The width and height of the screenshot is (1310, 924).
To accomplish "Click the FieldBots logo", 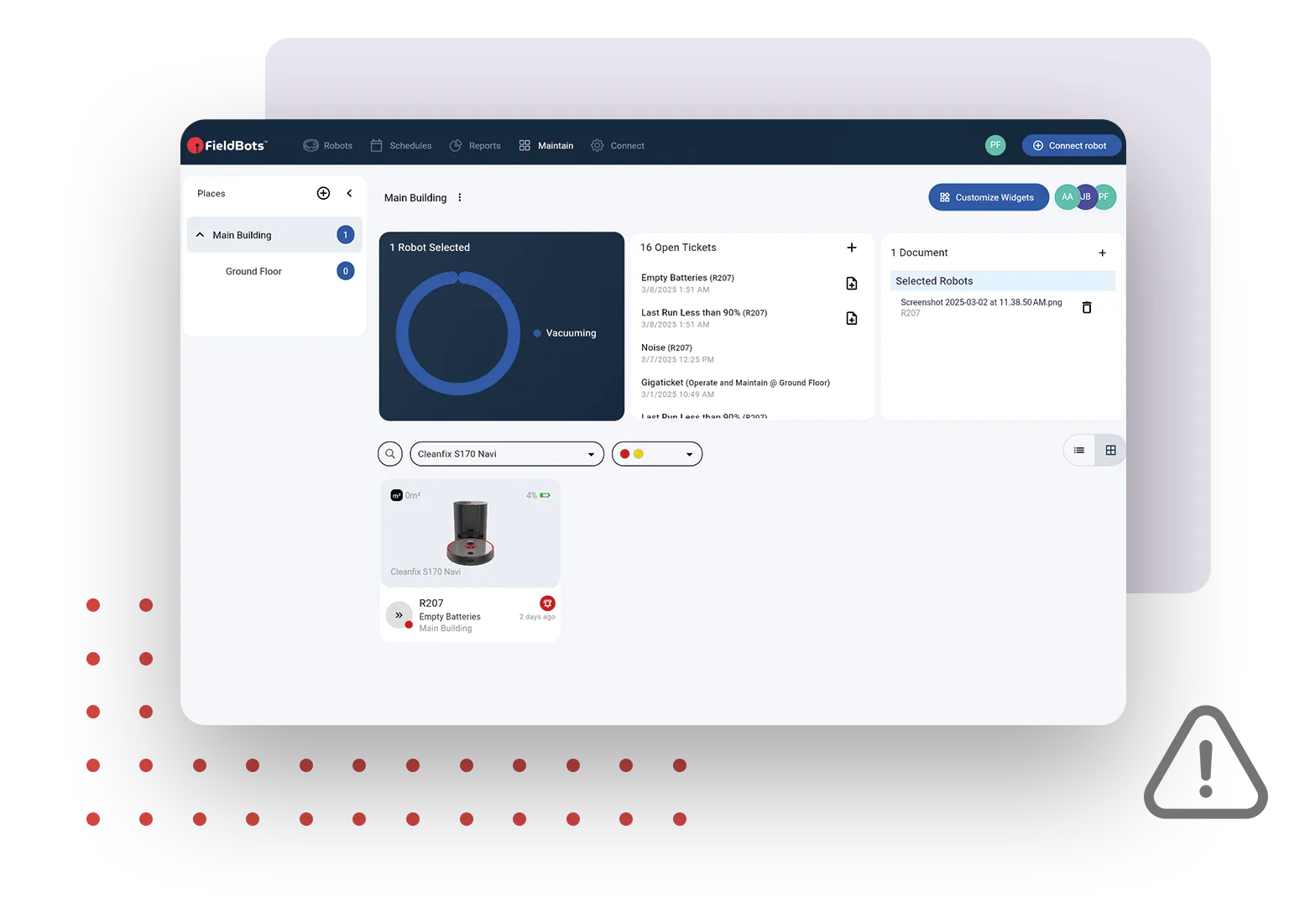I will tap(227, 145).
